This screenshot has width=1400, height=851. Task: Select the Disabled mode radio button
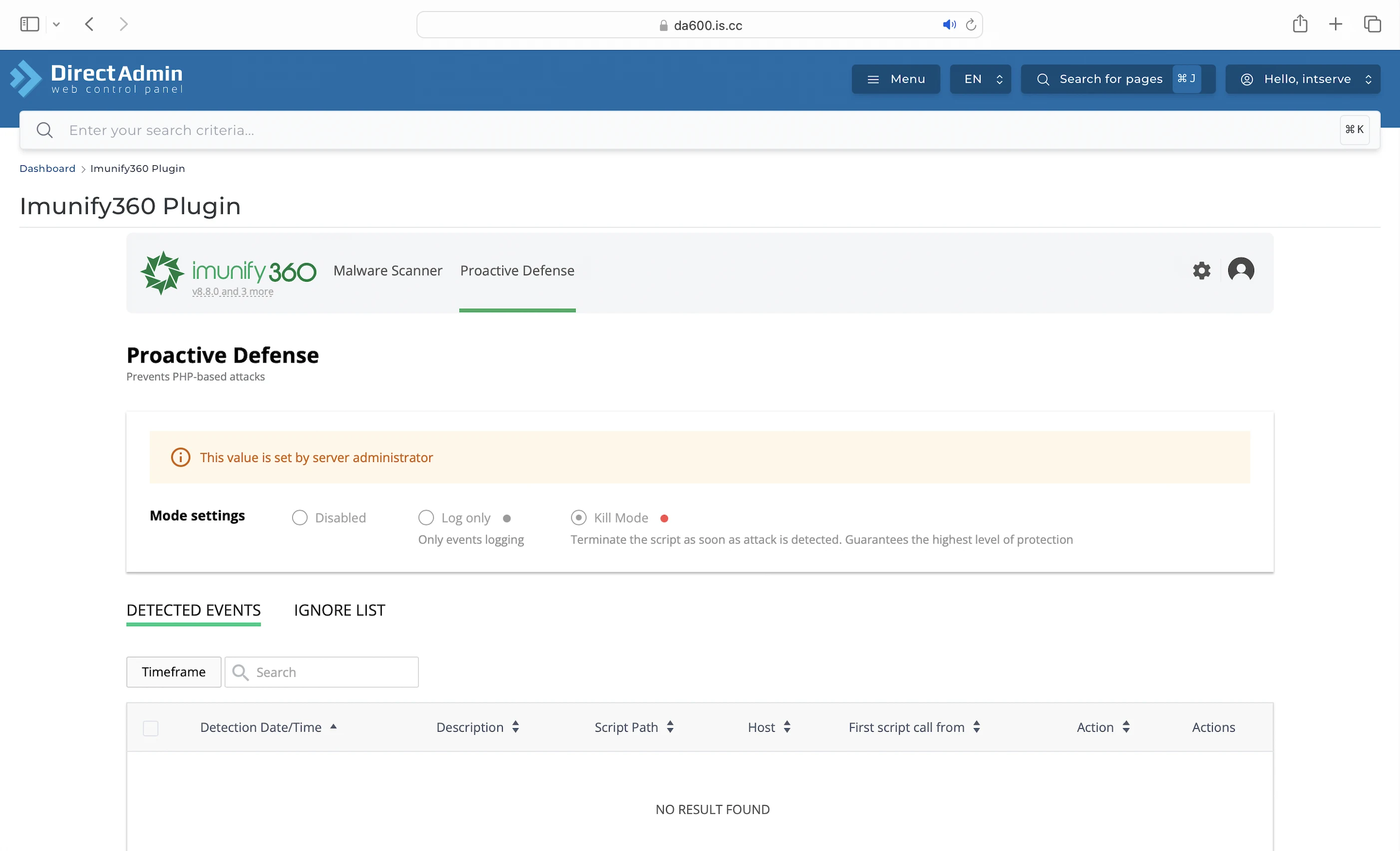coord(300,518)
